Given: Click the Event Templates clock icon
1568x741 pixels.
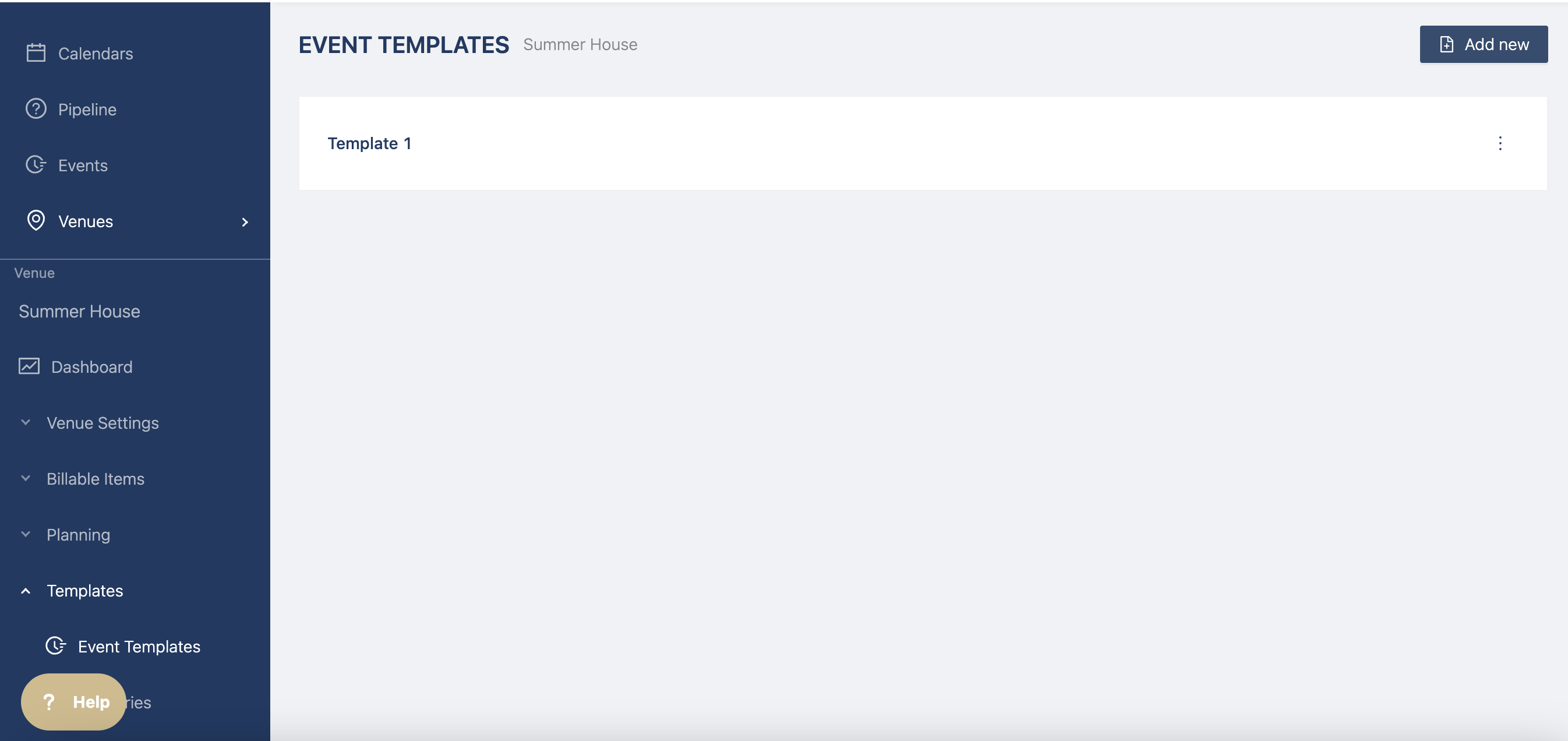Looking at the screenshot, I should point(56,646).
